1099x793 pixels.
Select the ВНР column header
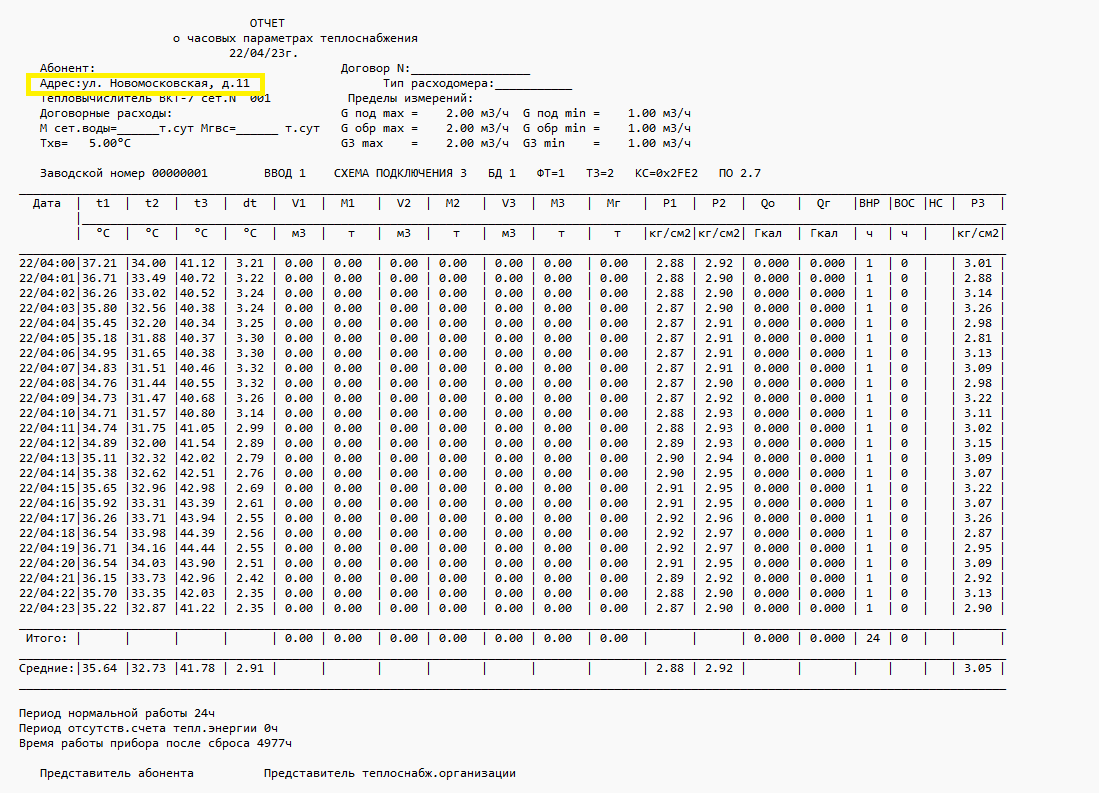[x=869, y=203]
